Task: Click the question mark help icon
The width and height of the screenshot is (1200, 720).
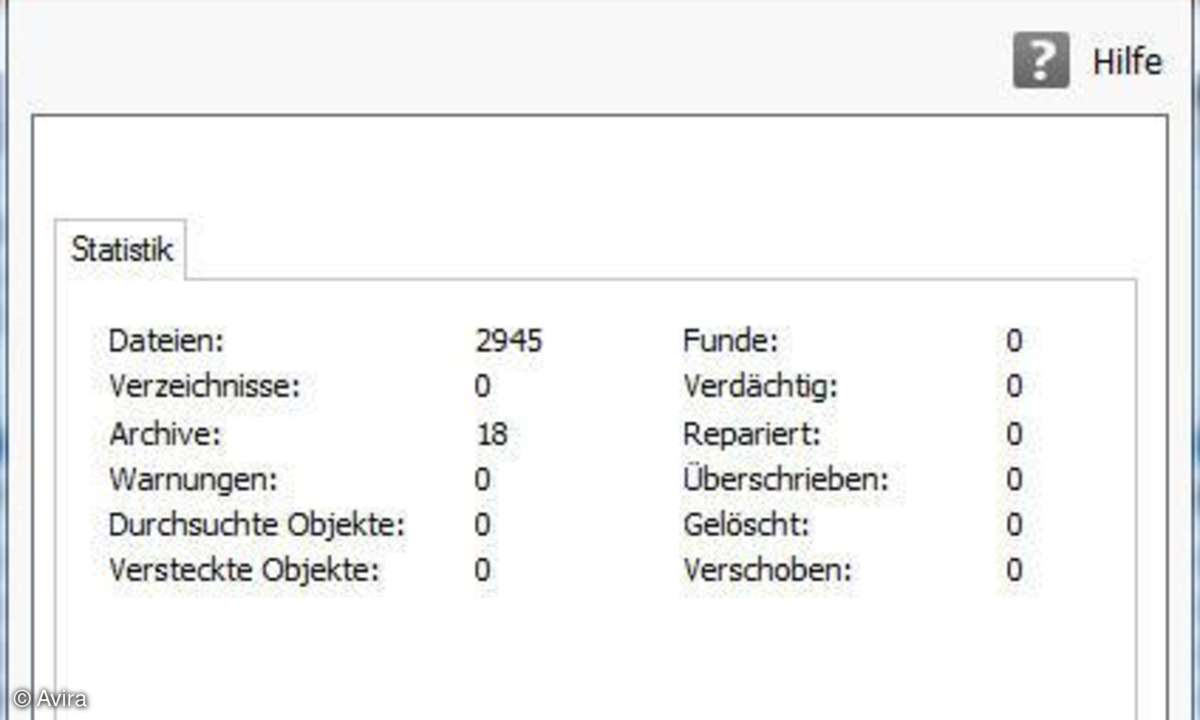Action: pyautogui.click(x=1041, y=61)
